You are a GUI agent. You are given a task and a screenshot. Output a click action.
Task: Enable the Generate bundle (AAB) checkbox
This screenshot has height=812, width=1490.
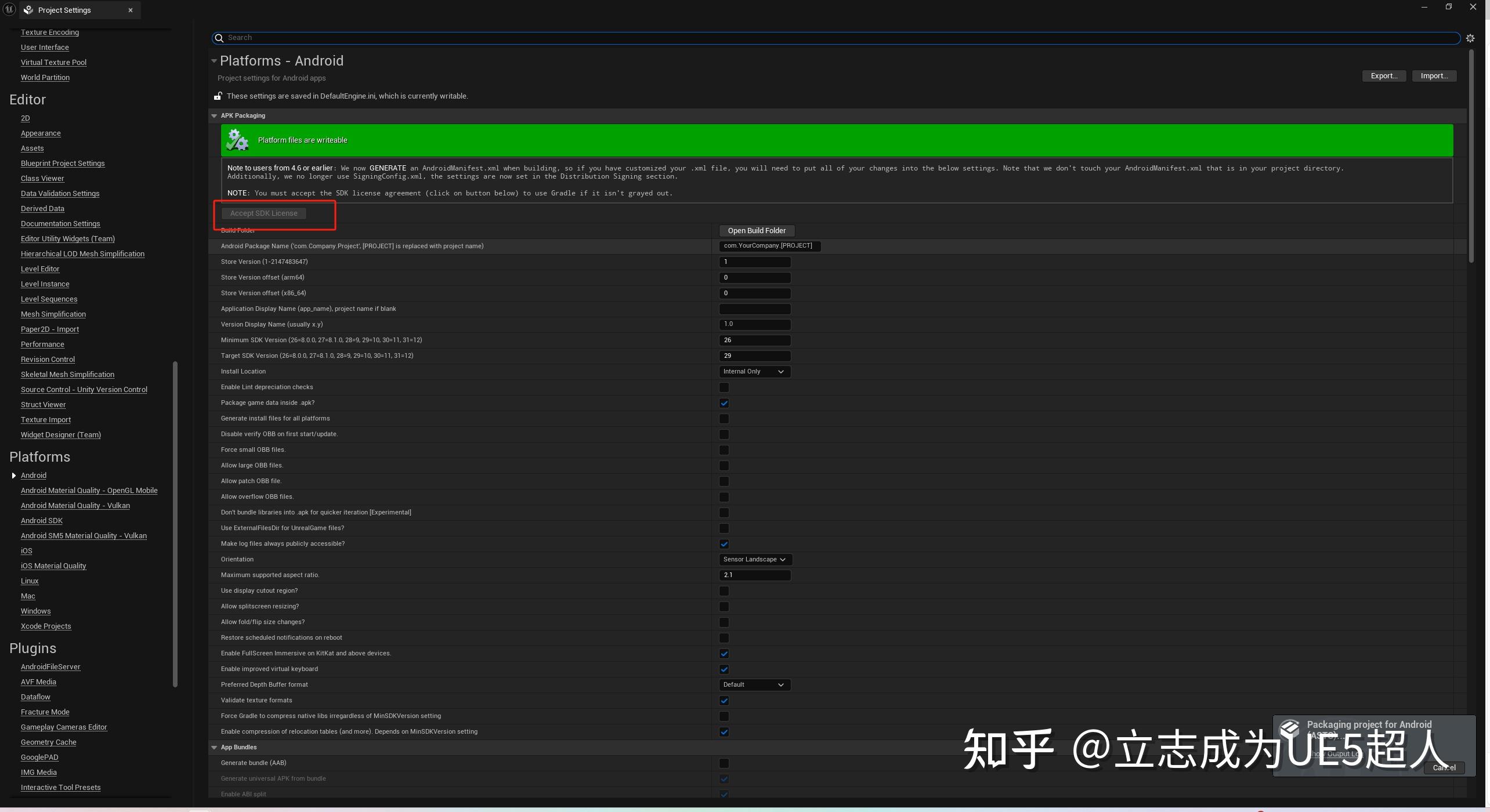click(x=724, y=763)
